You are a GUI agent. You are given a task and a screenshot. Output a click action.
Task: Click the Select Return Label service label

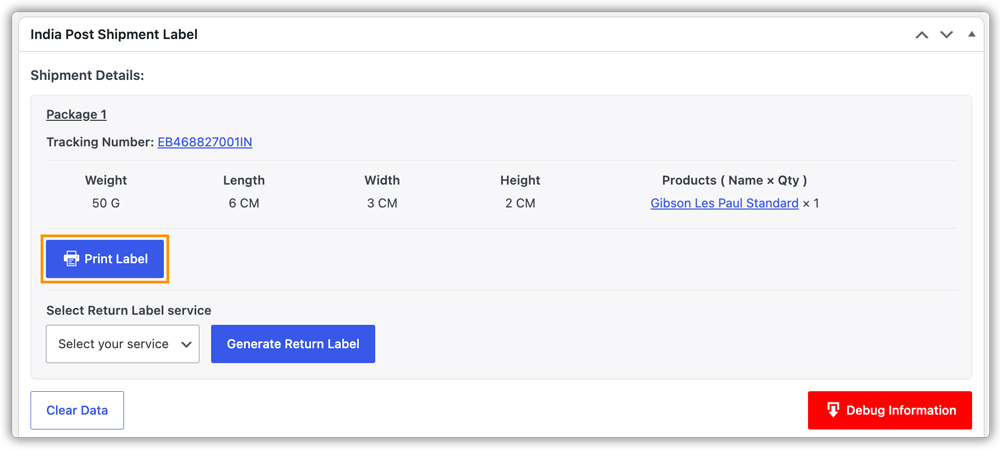pyautogui.click(x=129, y=311)
